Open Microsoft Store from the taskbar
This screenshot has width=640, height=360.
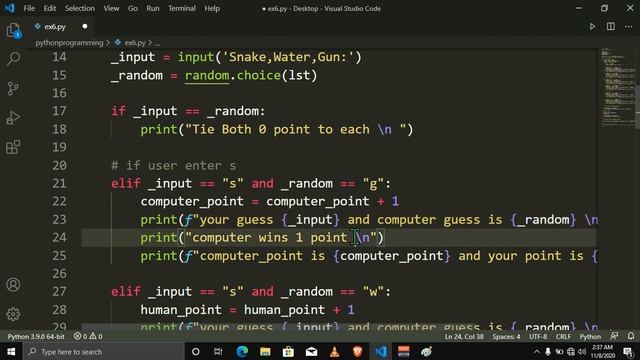(x=288, y=351)
